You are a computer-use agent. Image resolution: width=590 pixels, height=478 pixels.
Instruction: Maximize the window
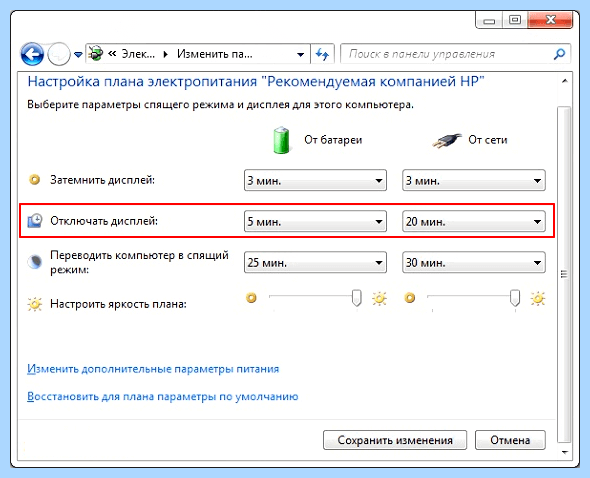click(515, 20)
